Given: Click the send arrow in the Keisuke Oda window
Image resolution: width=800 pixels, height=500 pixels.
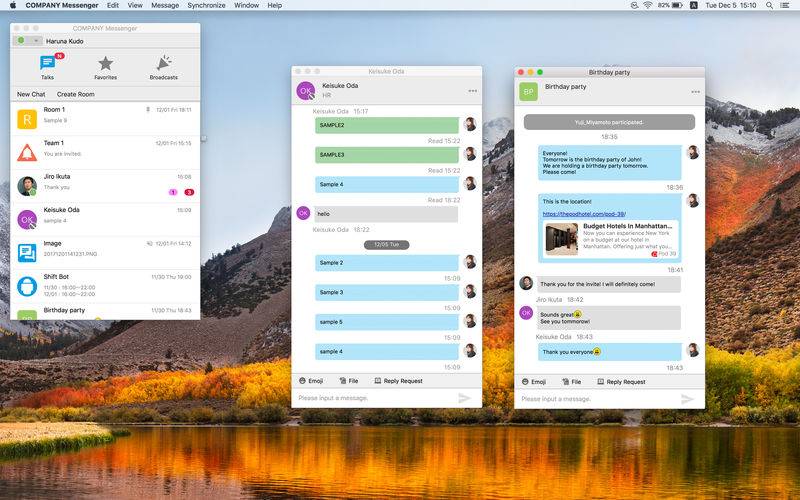Looking at the screenshot, I should click(x=464, y=398).
